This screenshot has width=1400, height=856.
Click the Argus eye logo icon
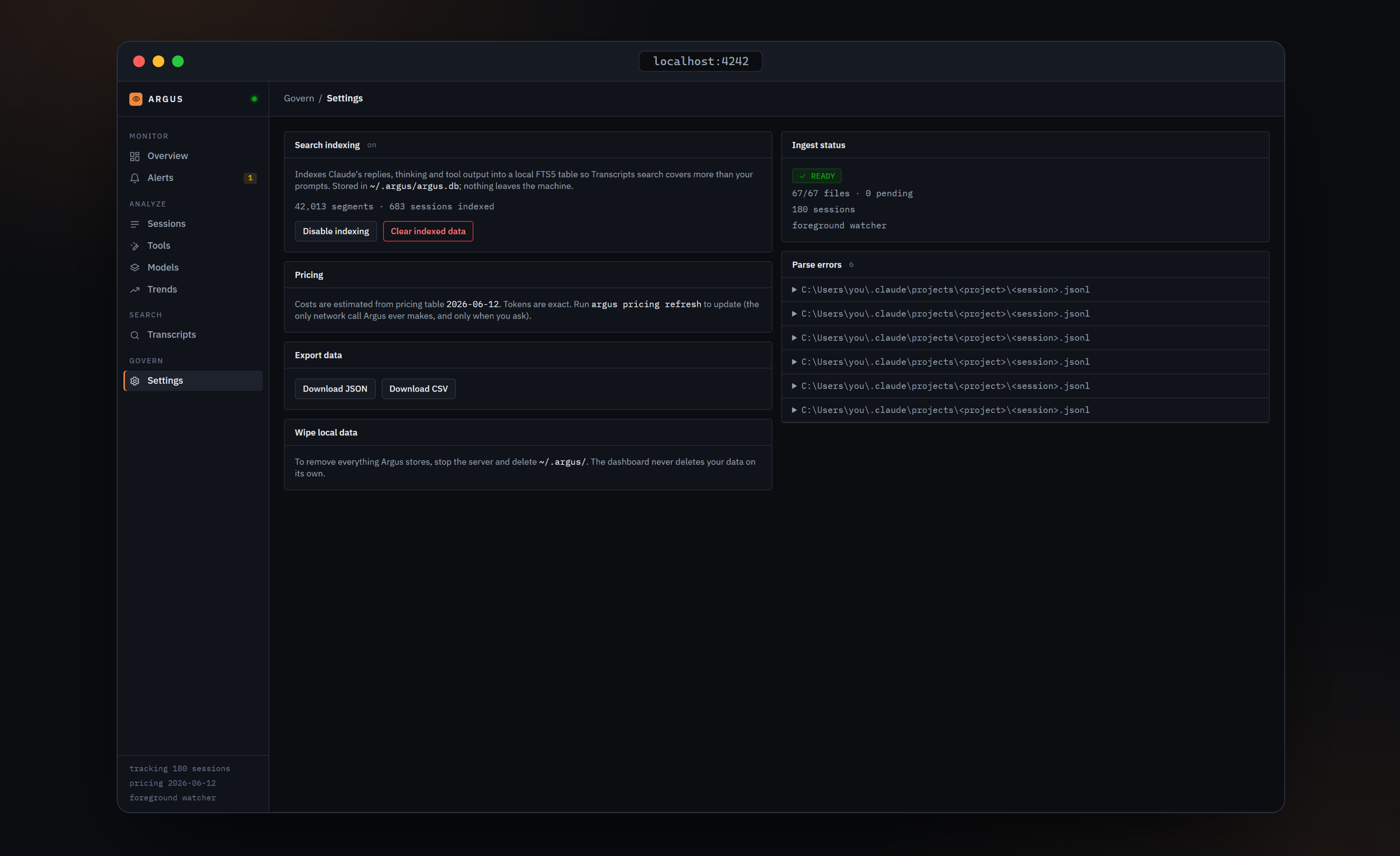(136, 99)
